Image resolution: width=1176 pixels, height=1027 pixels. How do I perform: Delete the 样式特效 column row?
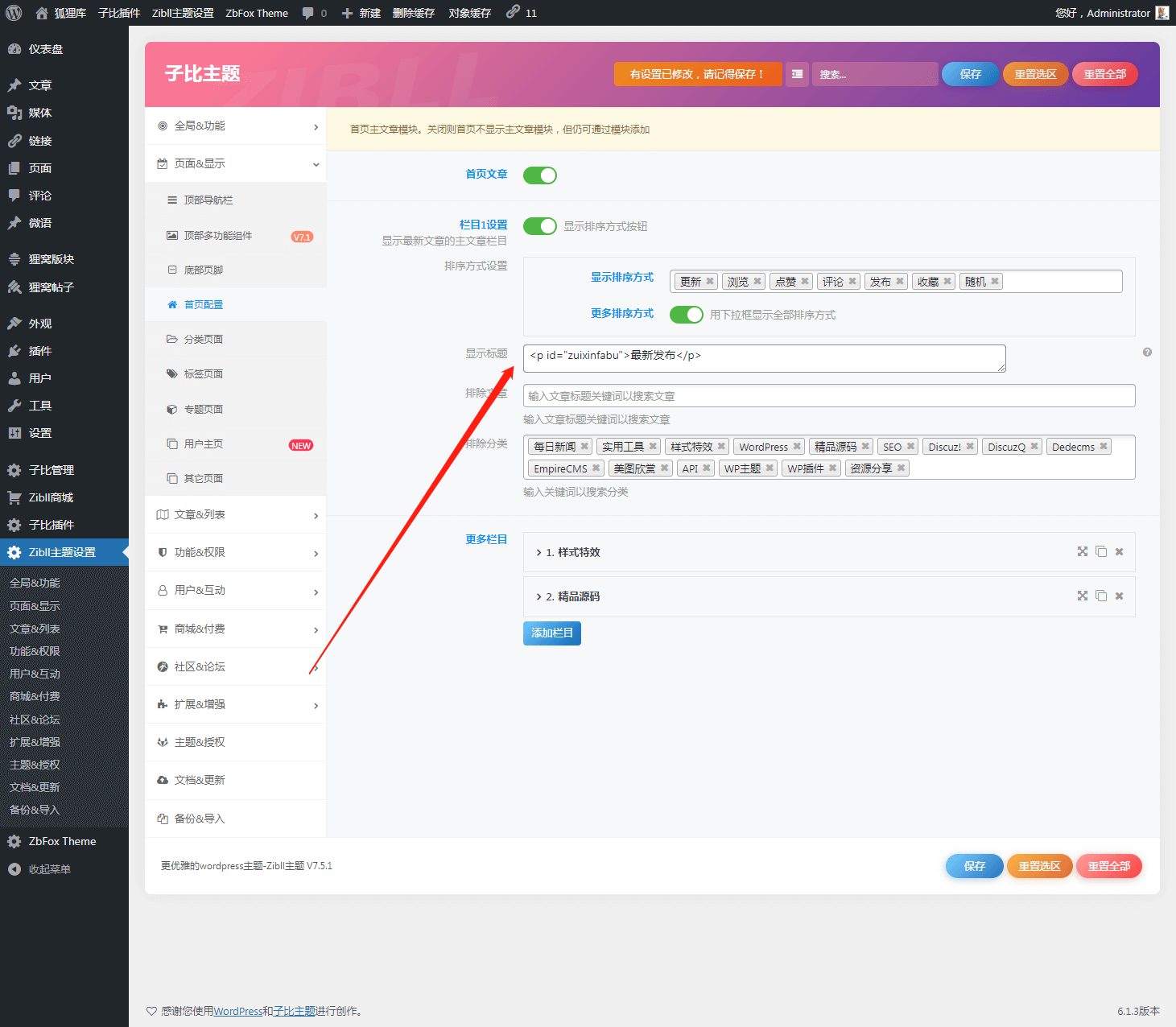click(1119, 552)
